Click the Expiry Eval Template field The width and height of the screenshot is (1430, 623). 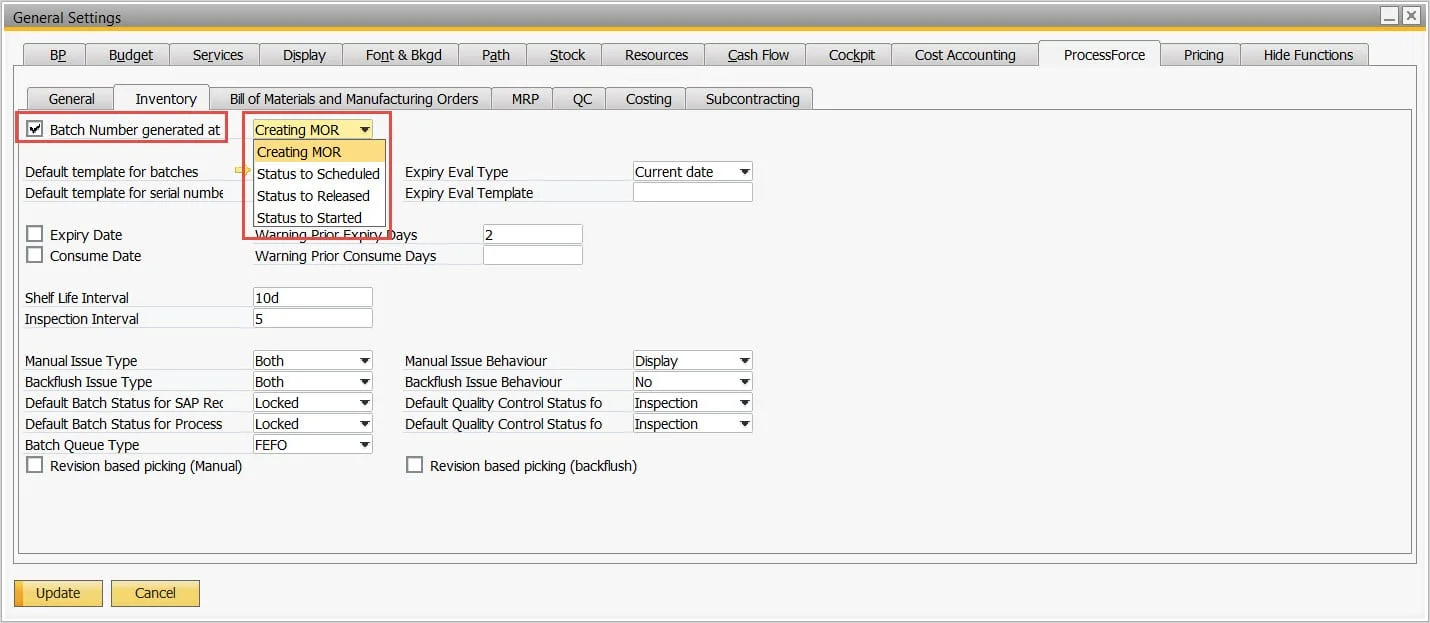(x=693, y=193)
